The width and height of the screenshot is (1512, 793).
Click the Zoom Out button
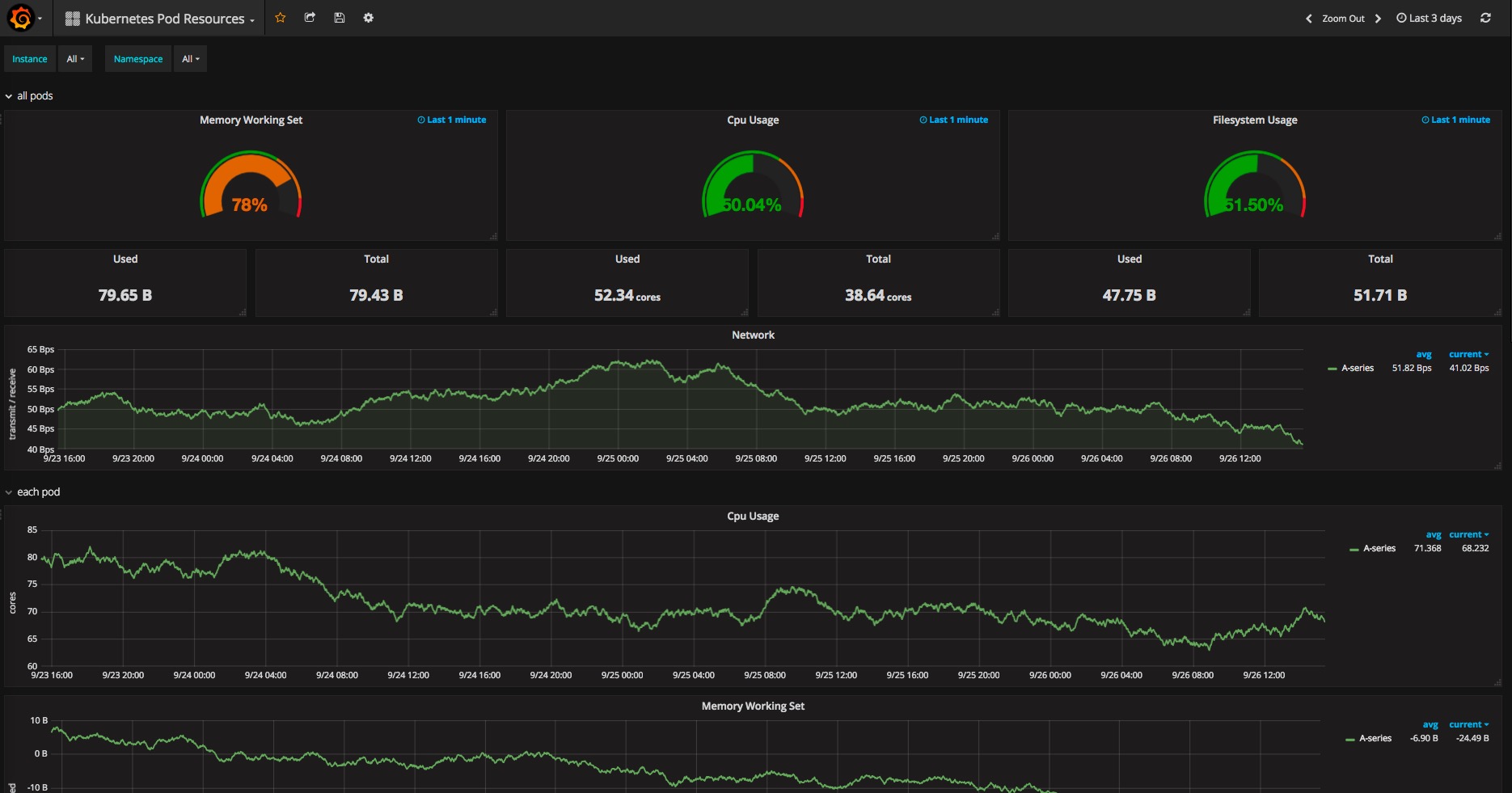tap(1343, 19)
